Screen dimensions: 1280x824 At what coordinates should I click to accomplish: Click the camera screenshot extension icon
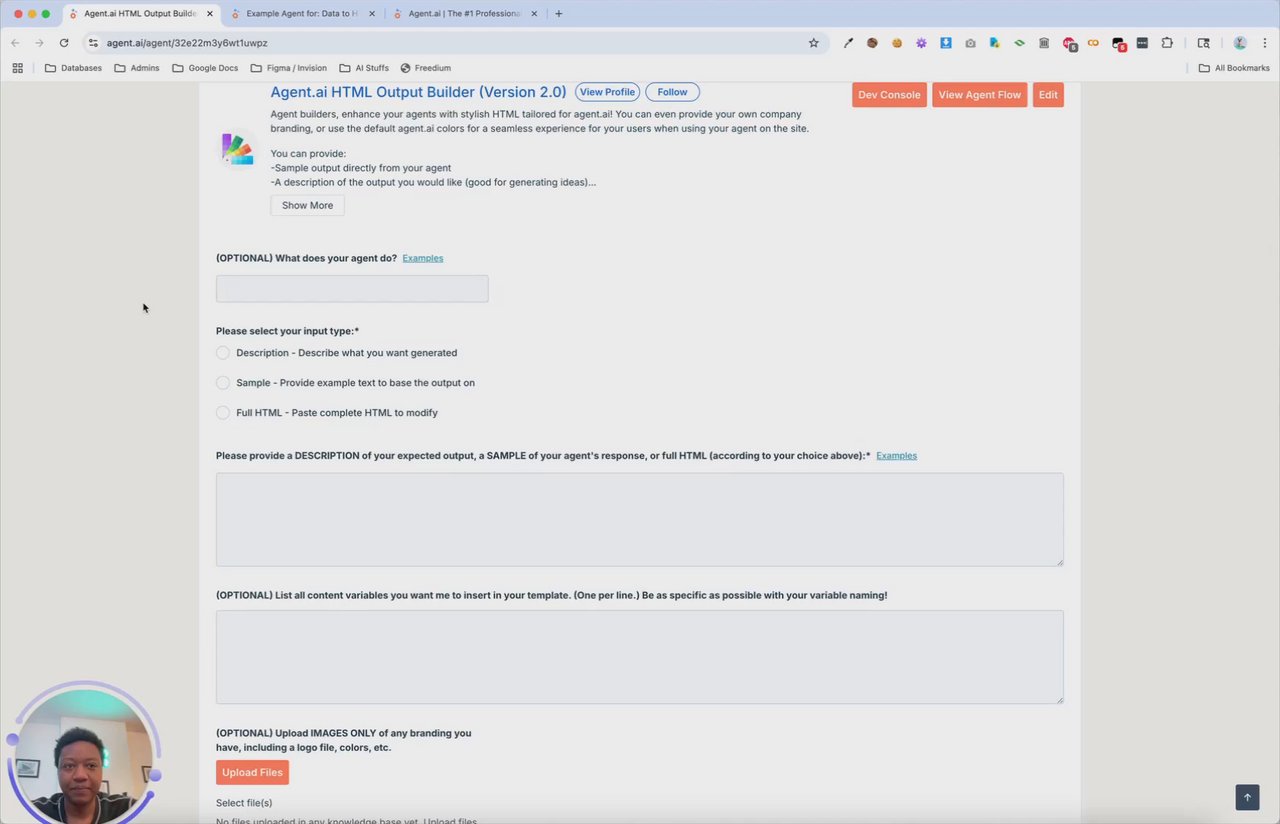(x=970, y=43)
